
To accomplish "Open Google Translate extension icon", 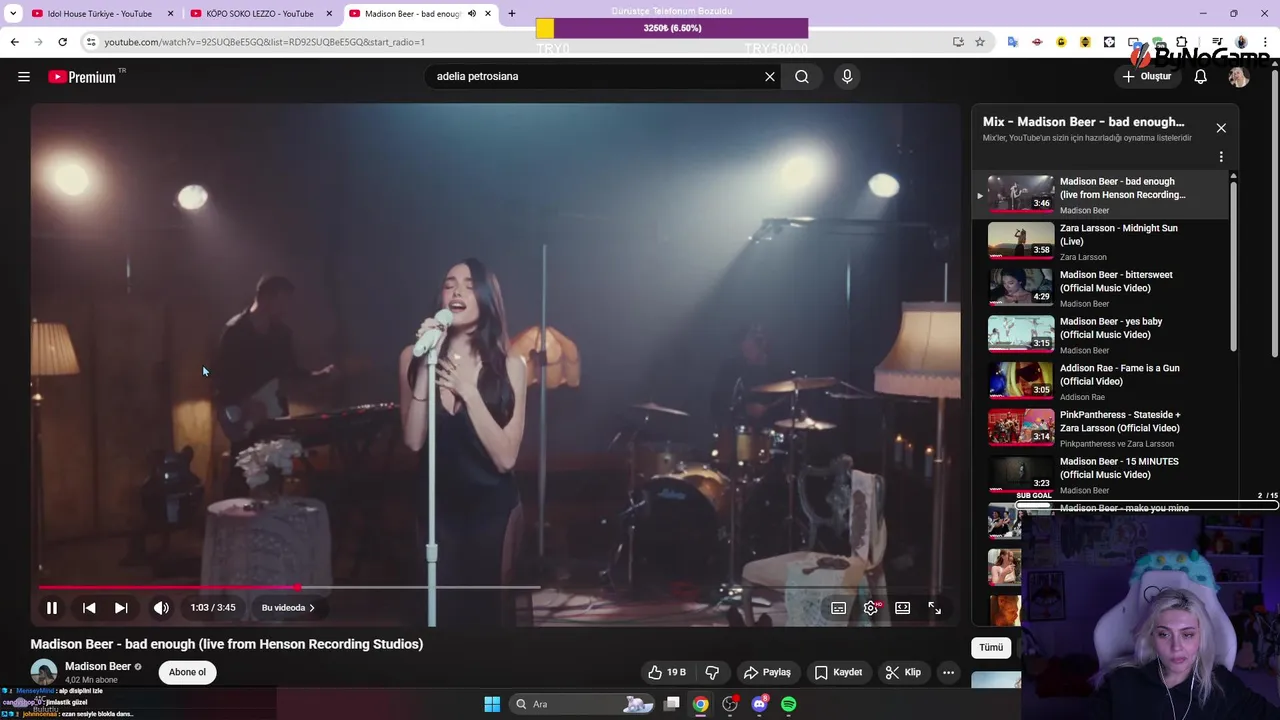I will (x=1013, y=42).
